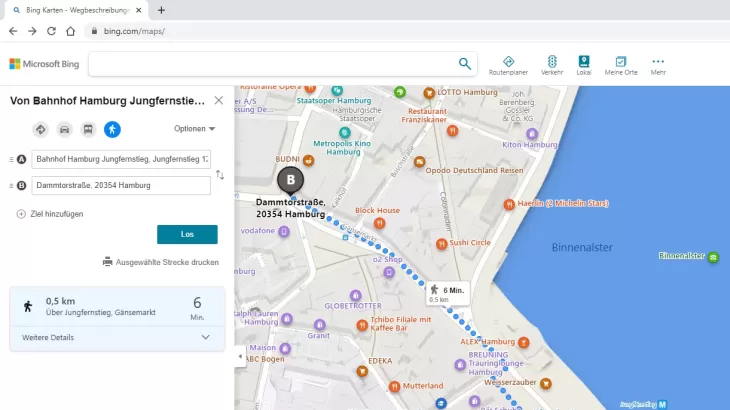730x410 pixels.
Task: Expand Weitere Details for the route
Action: (116, 338)
